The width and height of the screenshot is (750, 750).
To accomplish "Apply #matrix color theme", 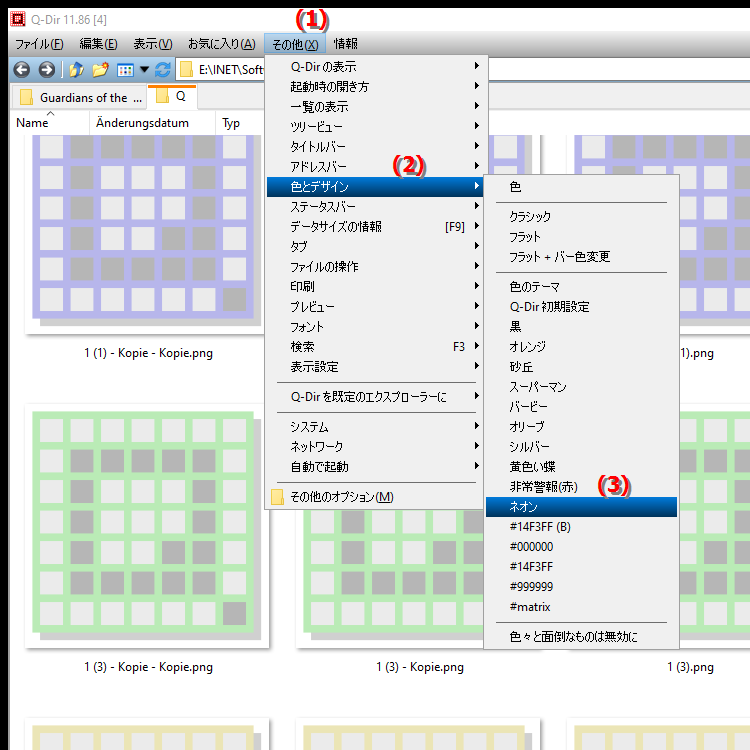I will tap(581, 607).
